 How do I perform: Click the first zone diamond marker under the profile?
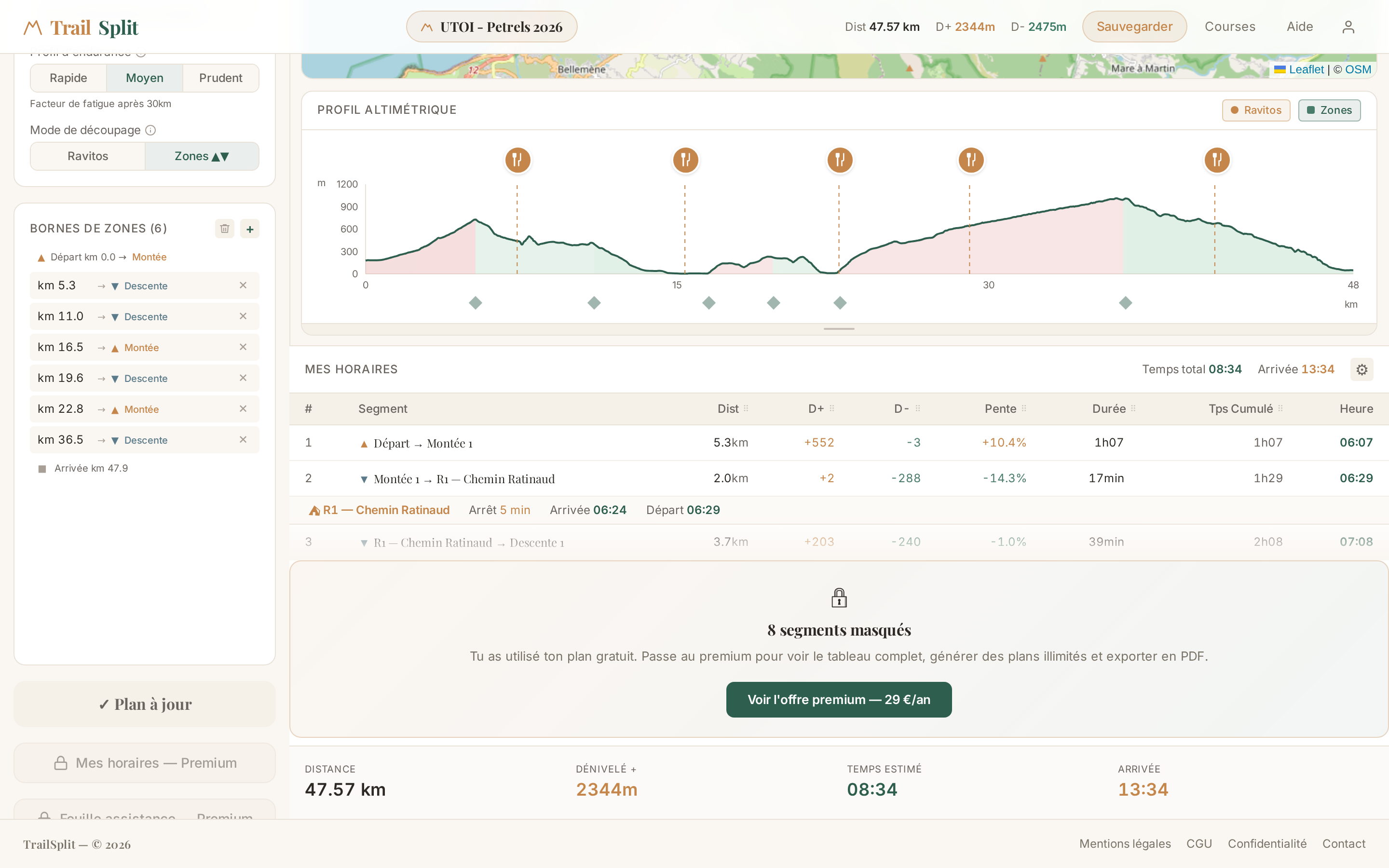click(475, 302)
